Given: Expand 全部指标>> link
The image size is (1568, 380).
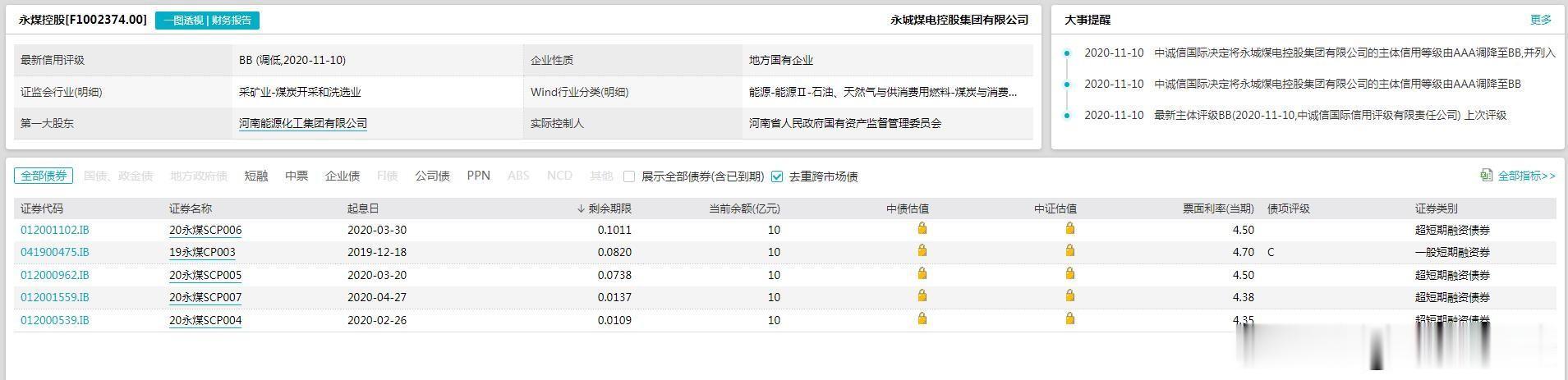Looking at the screenshot, I should coord(1526,176).
